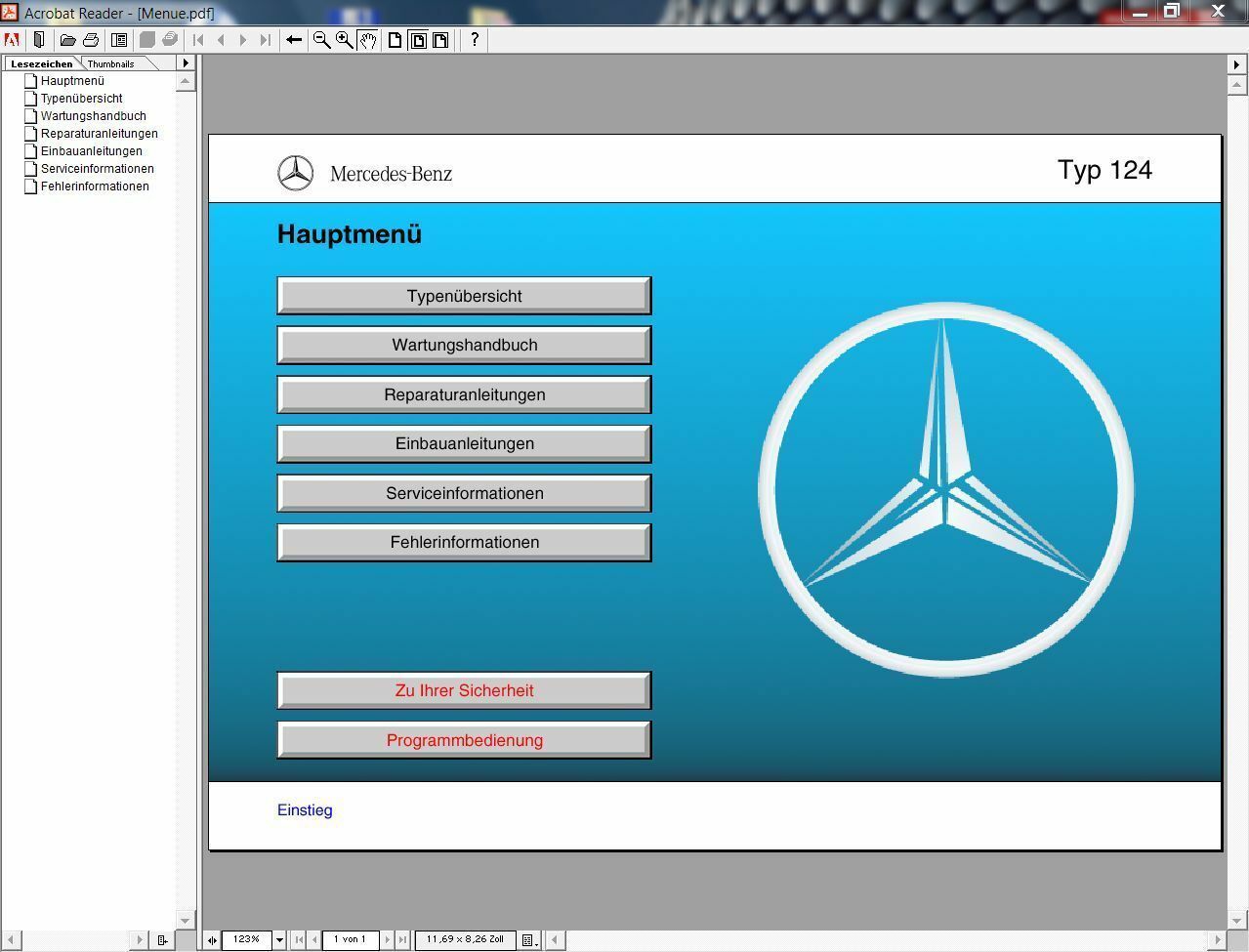Go to next page in the top toolbar
Viewport: 1249px width, 952px height.
(x=243, y=40)
